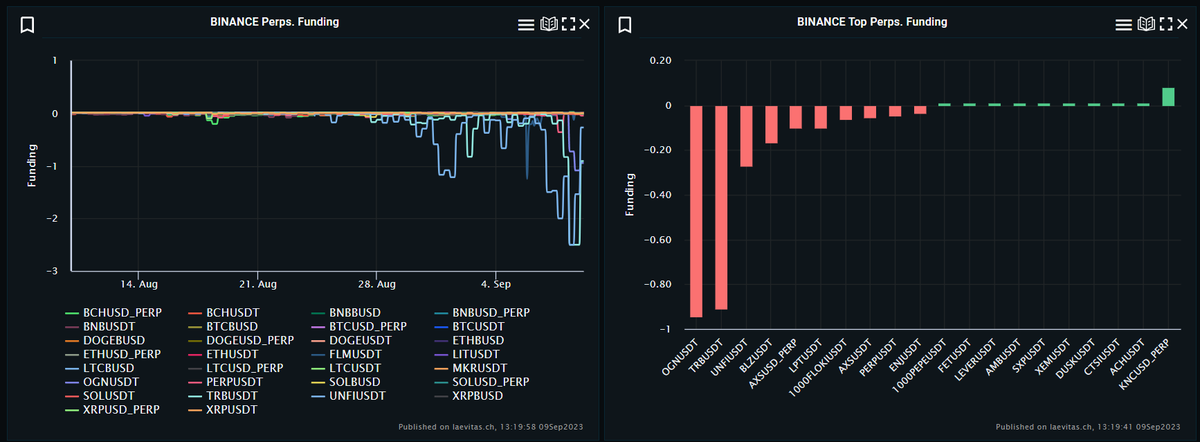Click the BLZUSDT red funding bar

(x=771, y=124)
